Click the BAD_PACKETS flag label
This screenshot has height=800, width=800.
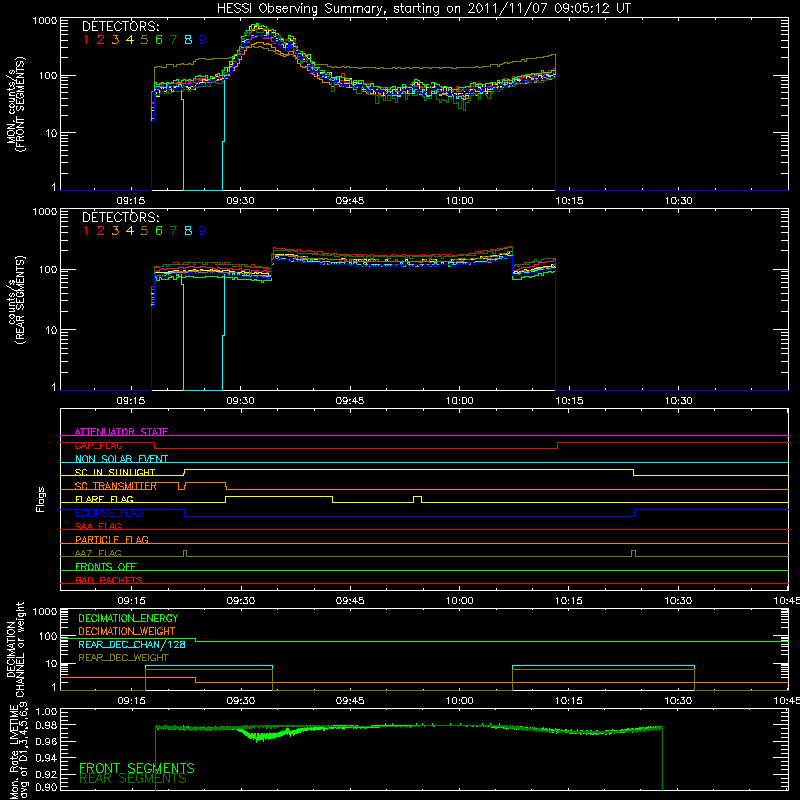click(x=109, y=580)
